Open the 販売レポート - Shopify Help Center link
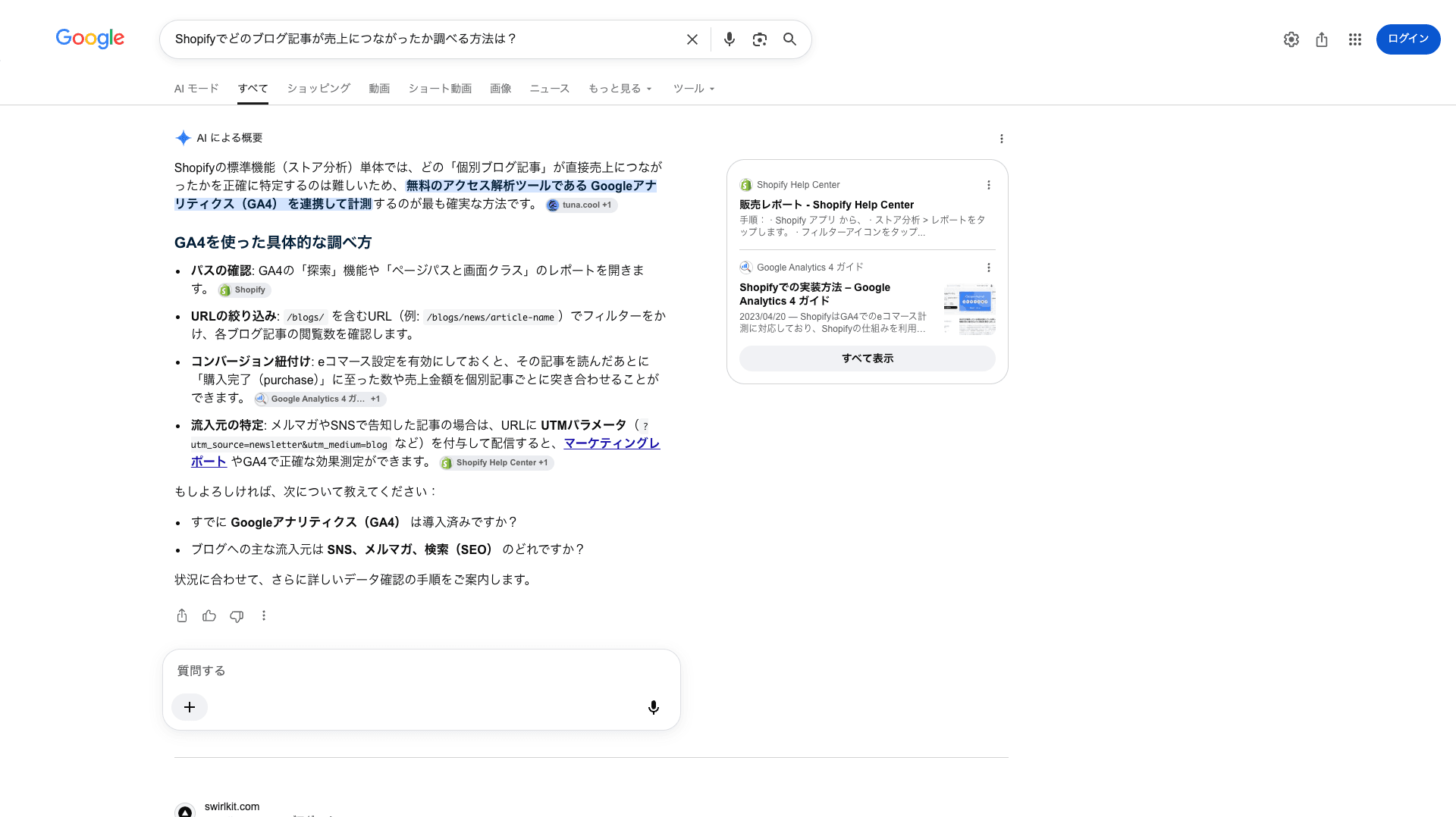 pos(827,205)
